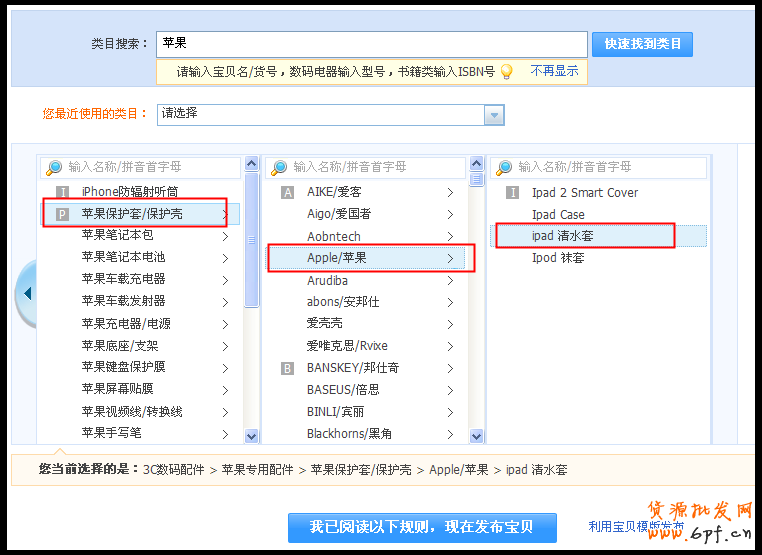Click the lightbulb hint icon
Viewport: 762px width, 555px height.
point(507,72)
